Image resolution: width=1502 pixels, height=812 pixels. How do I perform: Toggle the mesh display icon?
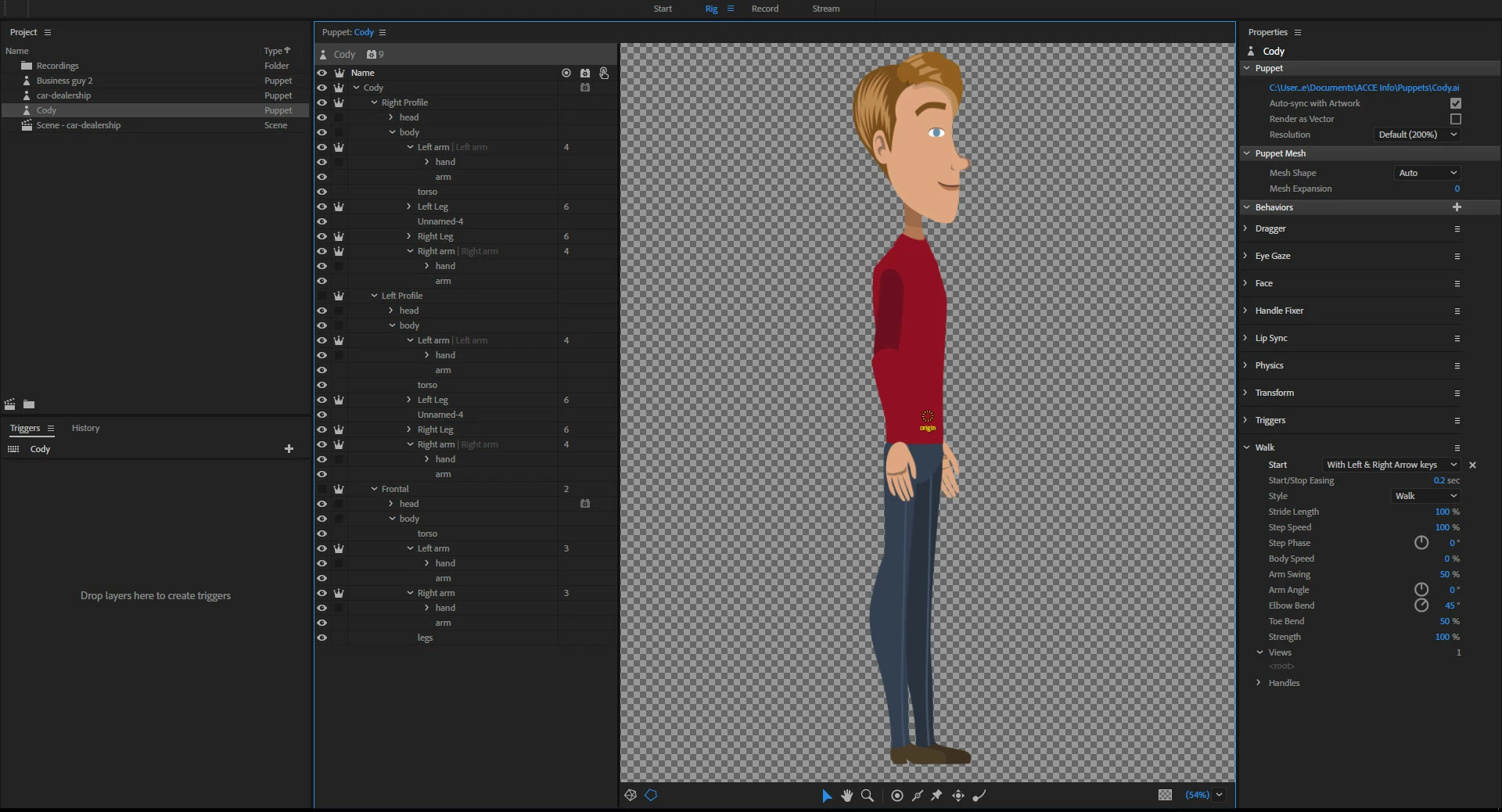[x=631, y=796]
